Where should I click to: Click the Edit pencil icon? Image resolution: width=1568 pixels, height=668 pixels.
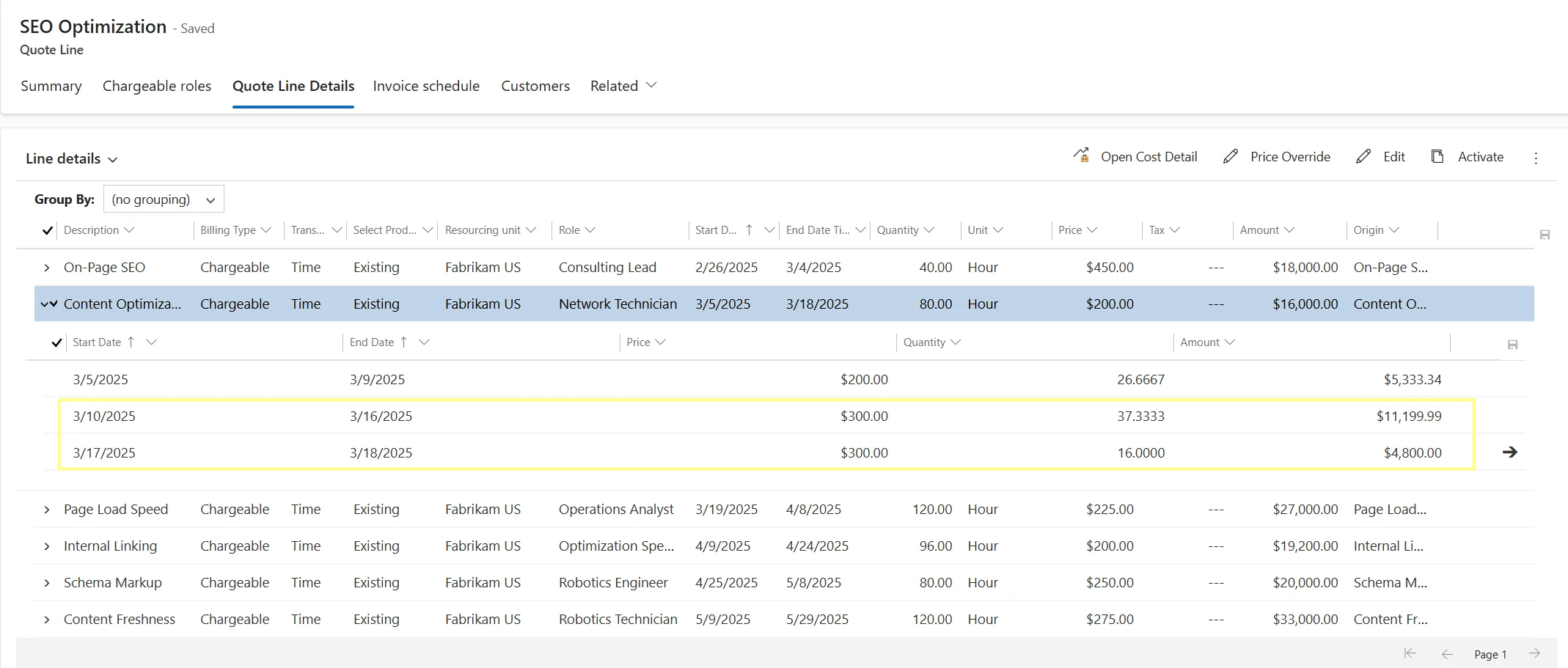pyautogui.click(x=1363, y=156)
